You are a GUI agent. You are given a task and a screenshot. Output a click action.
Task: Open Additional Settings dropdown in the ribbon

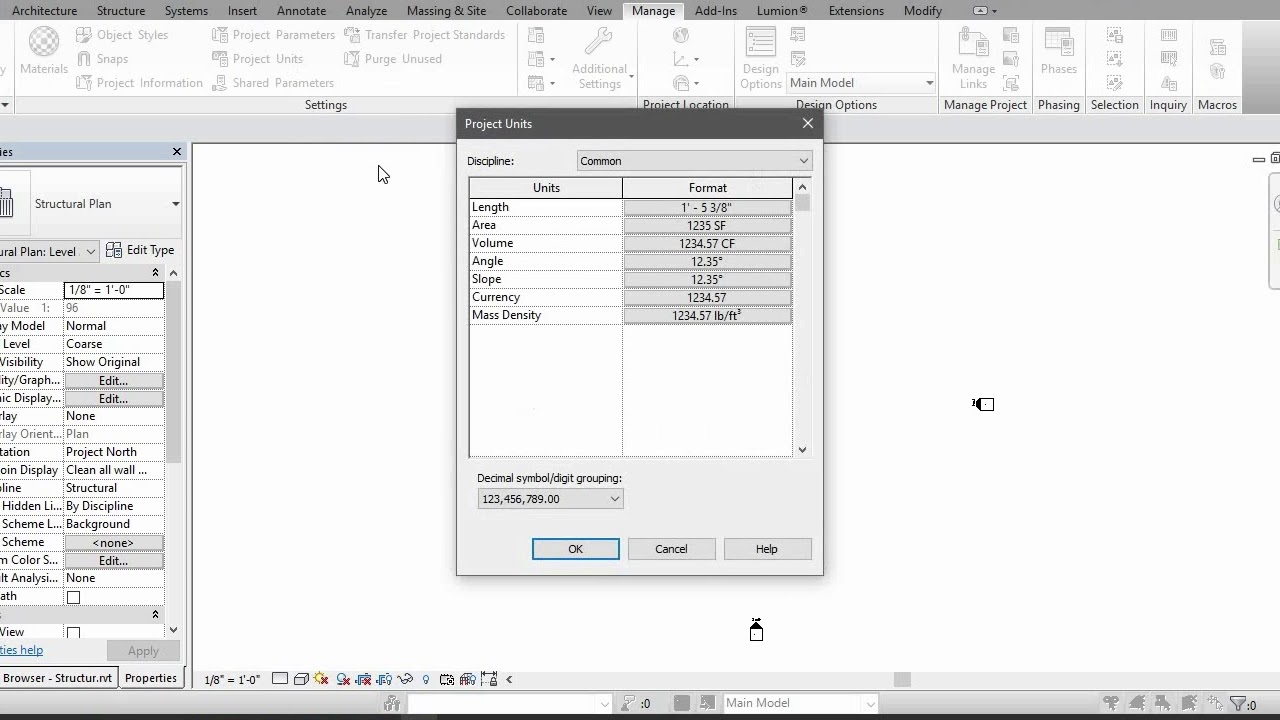600,59
